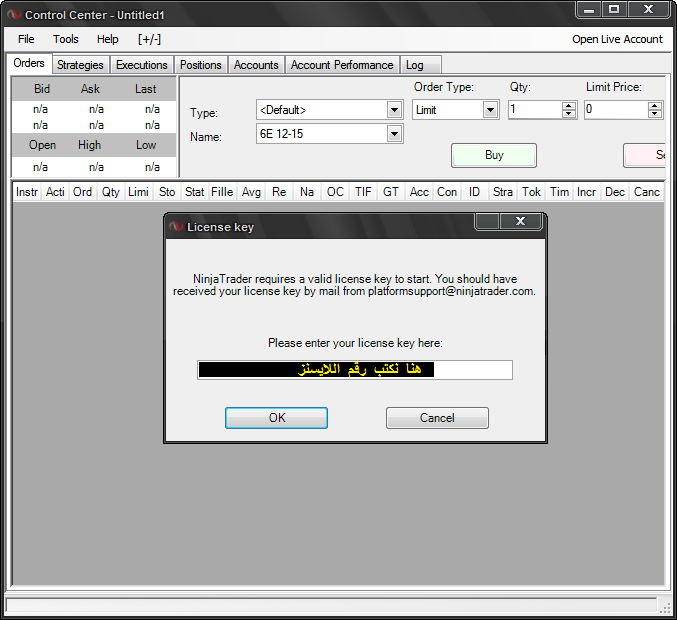
Task: Expand the Order Type Limit dropdown
Action: click(x=490, y=110)
